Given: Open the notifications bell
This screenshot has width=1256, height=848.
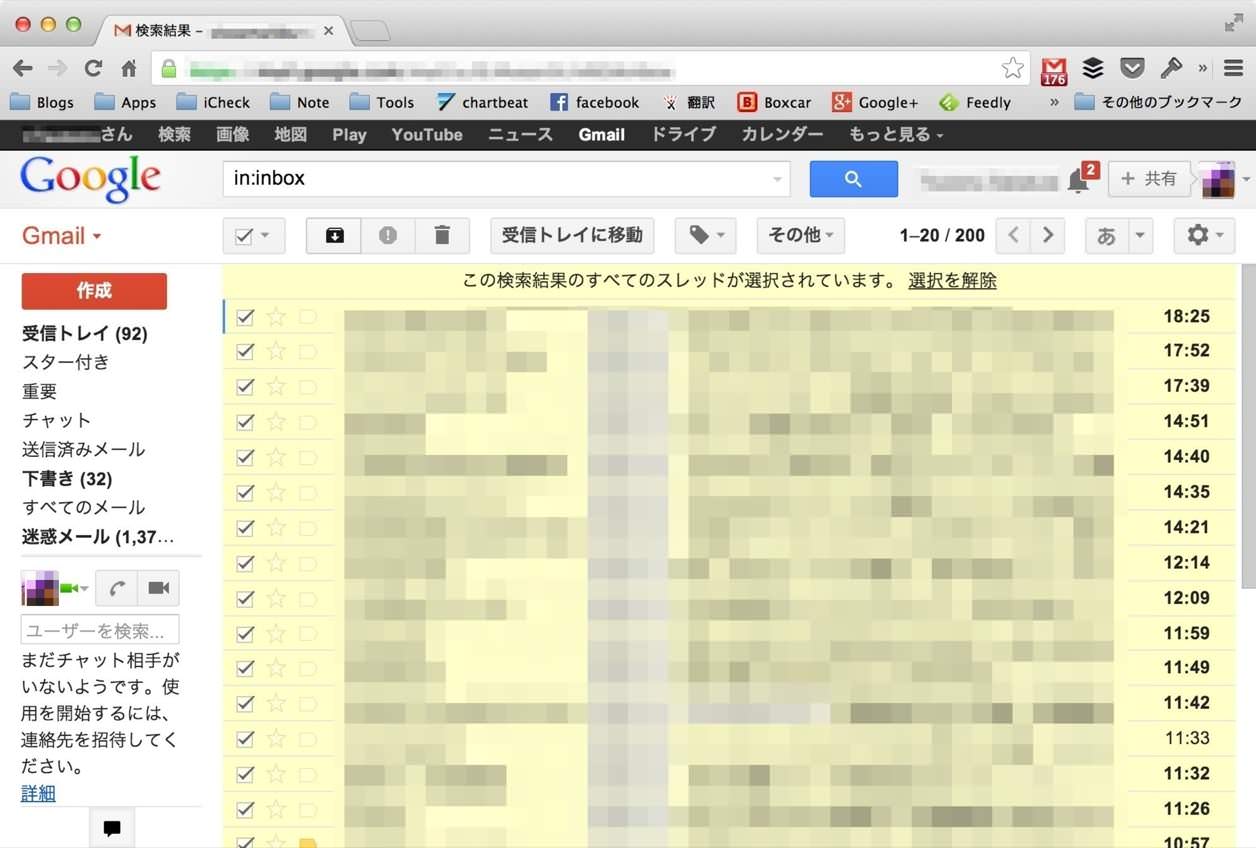Looking at the screenshot, I should tap(1078, 180).
